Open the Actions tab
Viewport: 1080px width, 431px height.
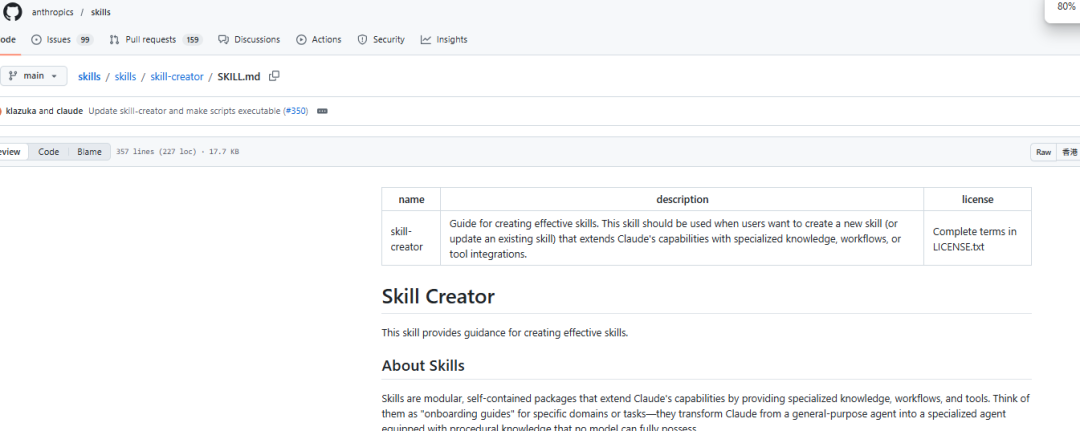coord(319,40)
